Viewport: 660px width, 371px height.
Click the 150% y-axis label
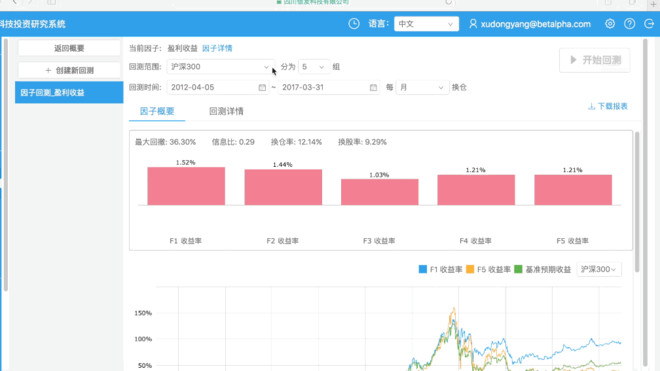(x=143, y=313)
